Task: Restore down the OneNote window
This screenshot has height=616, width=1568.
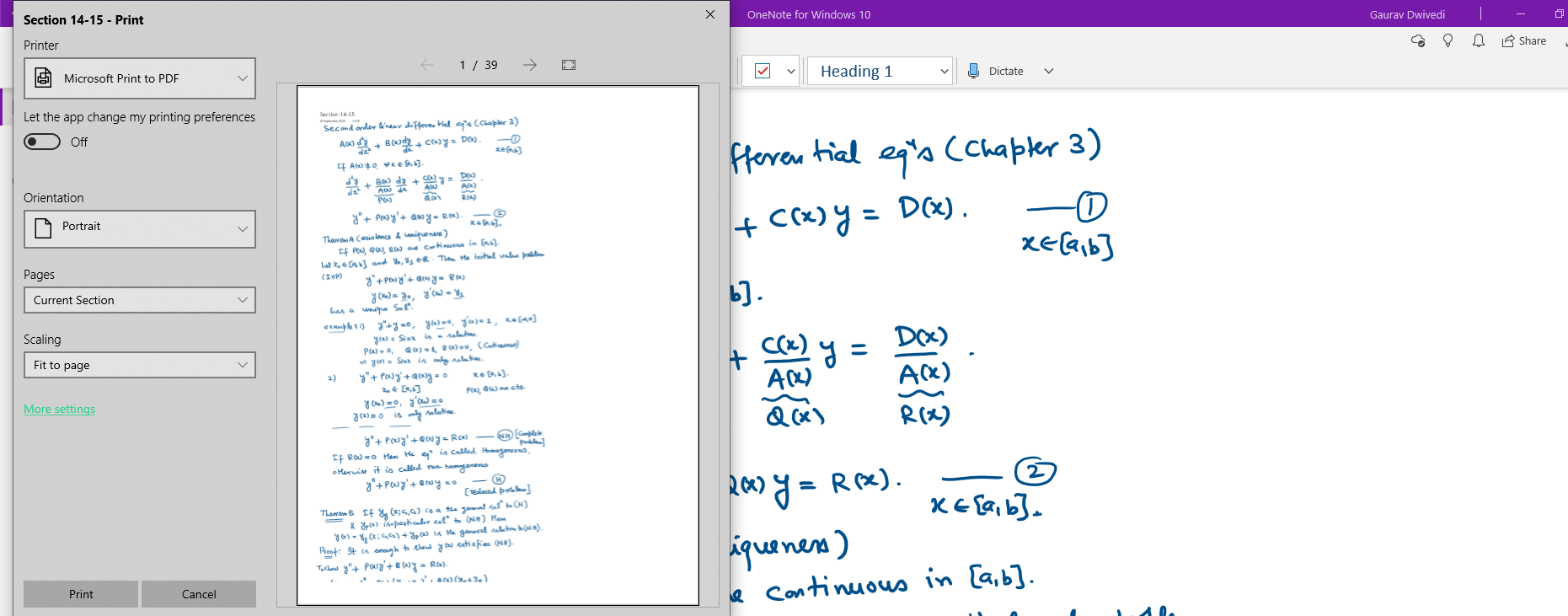Action: tap(1559, 14)
